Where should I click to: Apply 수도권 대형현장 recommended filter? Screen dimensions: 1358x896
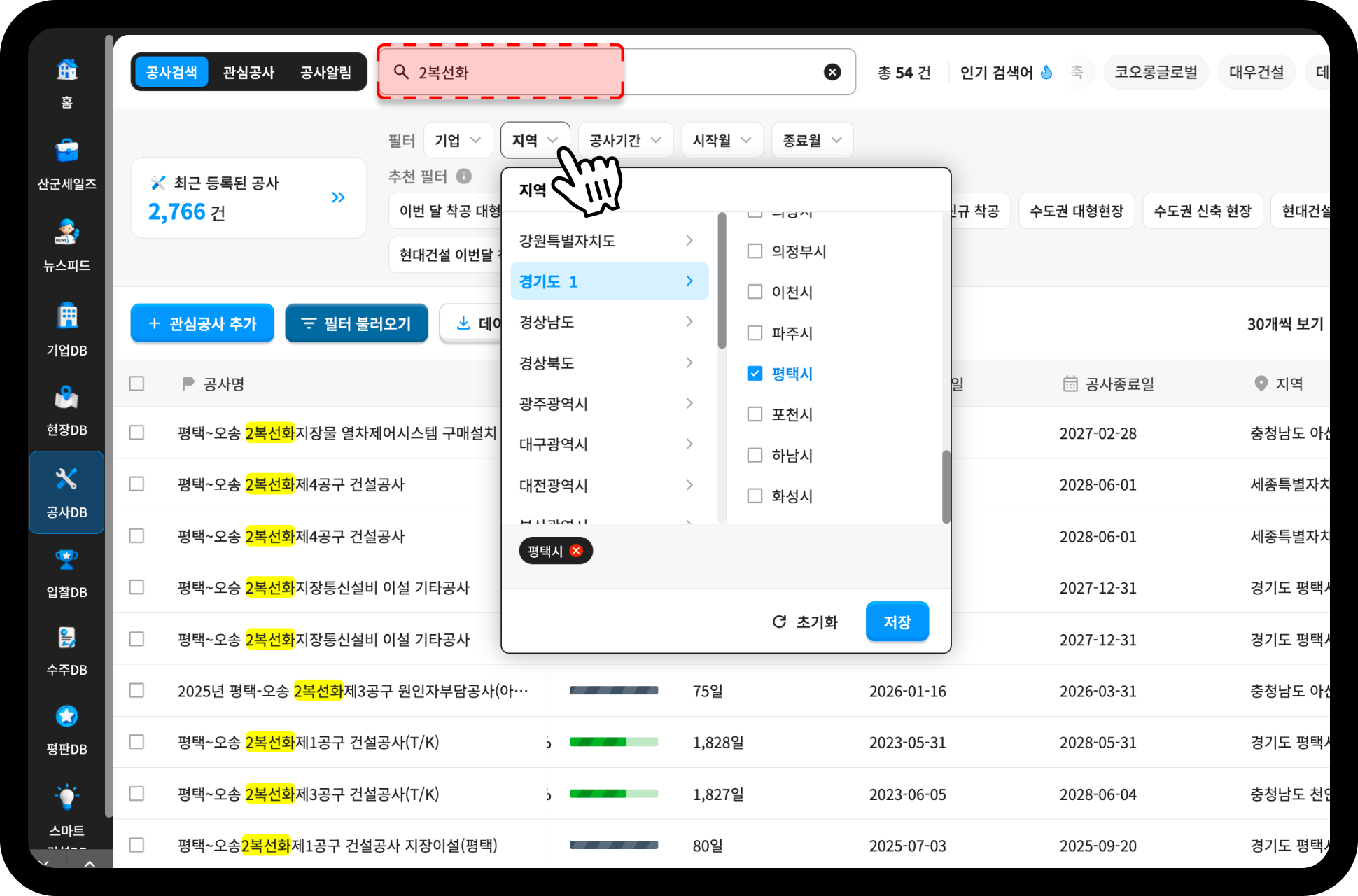(1077, 211)
